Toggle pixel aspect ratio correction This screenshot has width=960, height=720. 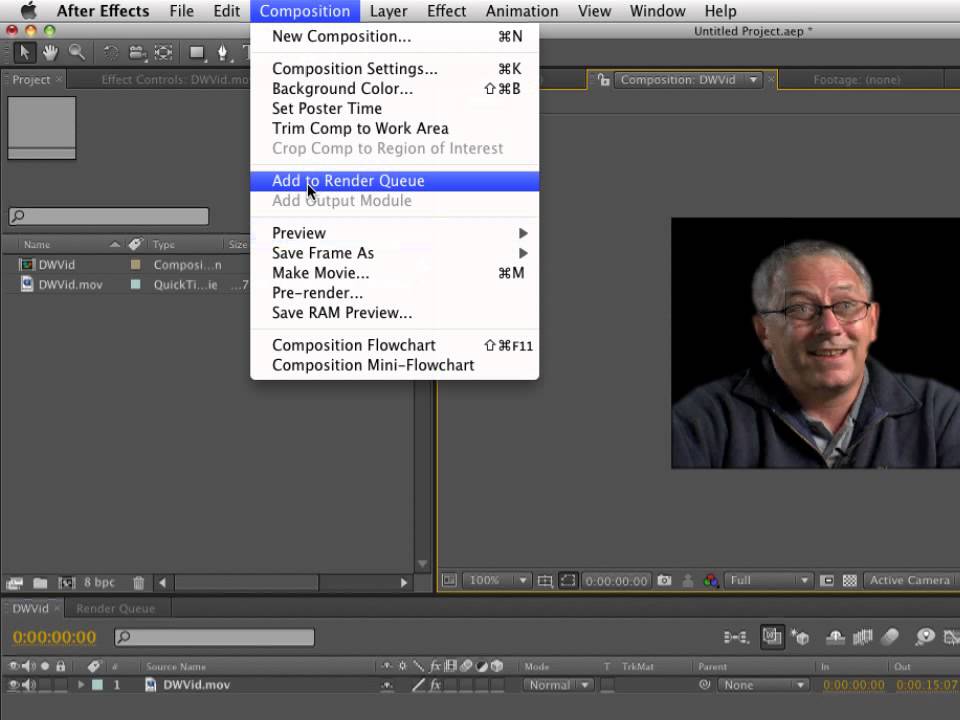click(827, 580)
